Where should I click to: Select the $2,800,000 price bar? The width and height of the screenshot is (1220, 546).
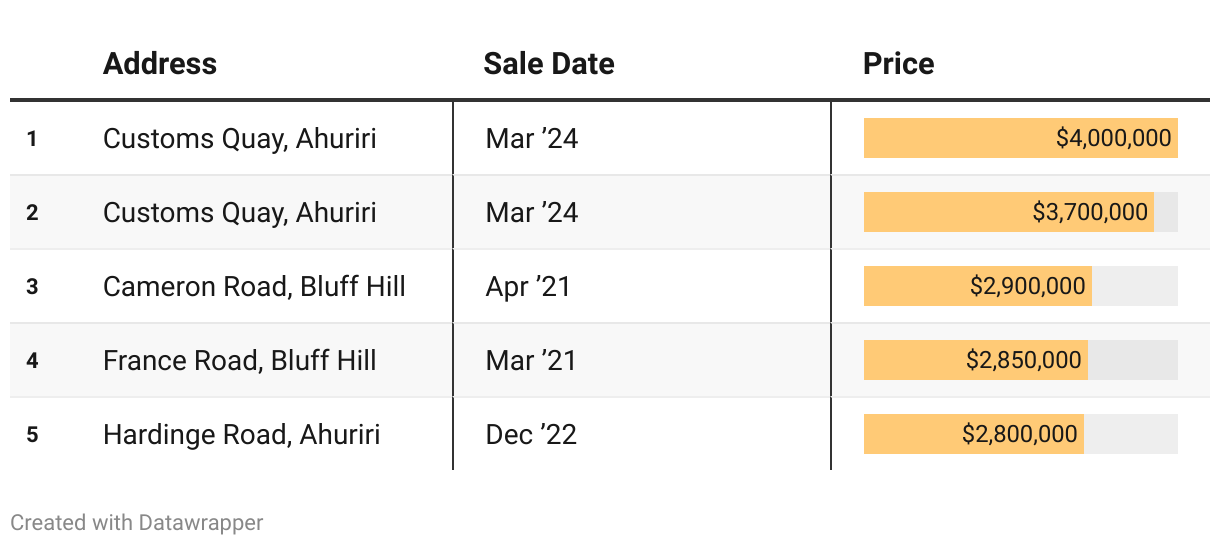tap(973, 434)
